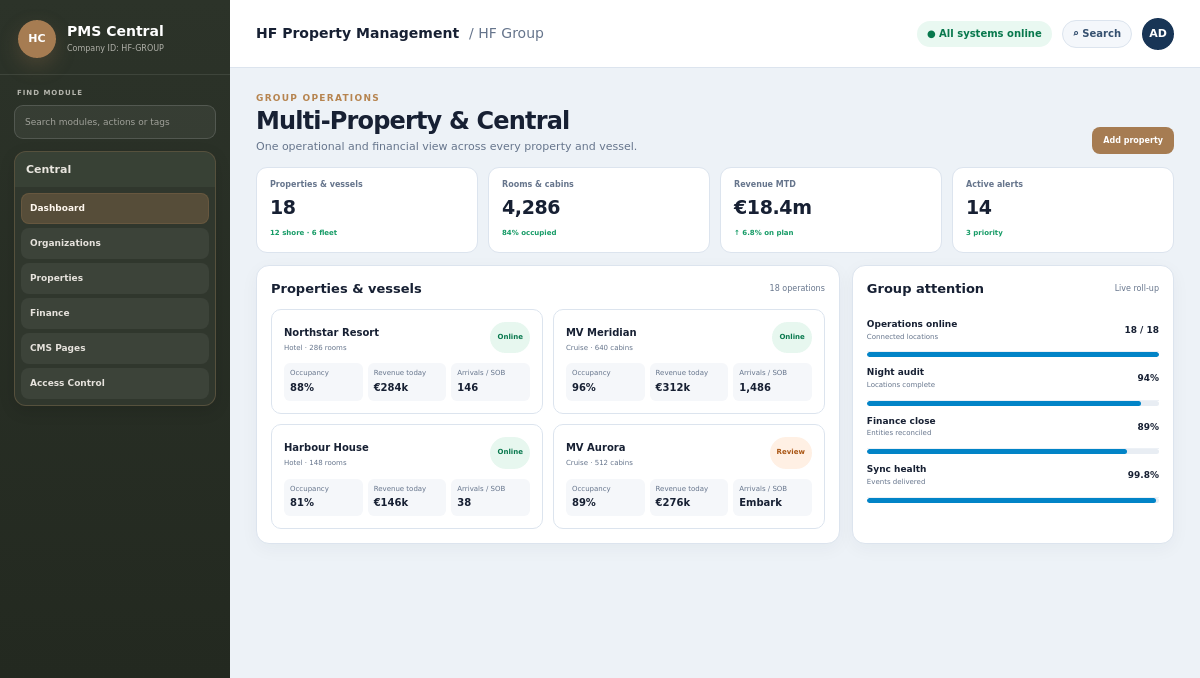This screenshot has height=678, width=1200.
Task: Open the Rooms & cabins stat card
Action: tap(599, 210)
